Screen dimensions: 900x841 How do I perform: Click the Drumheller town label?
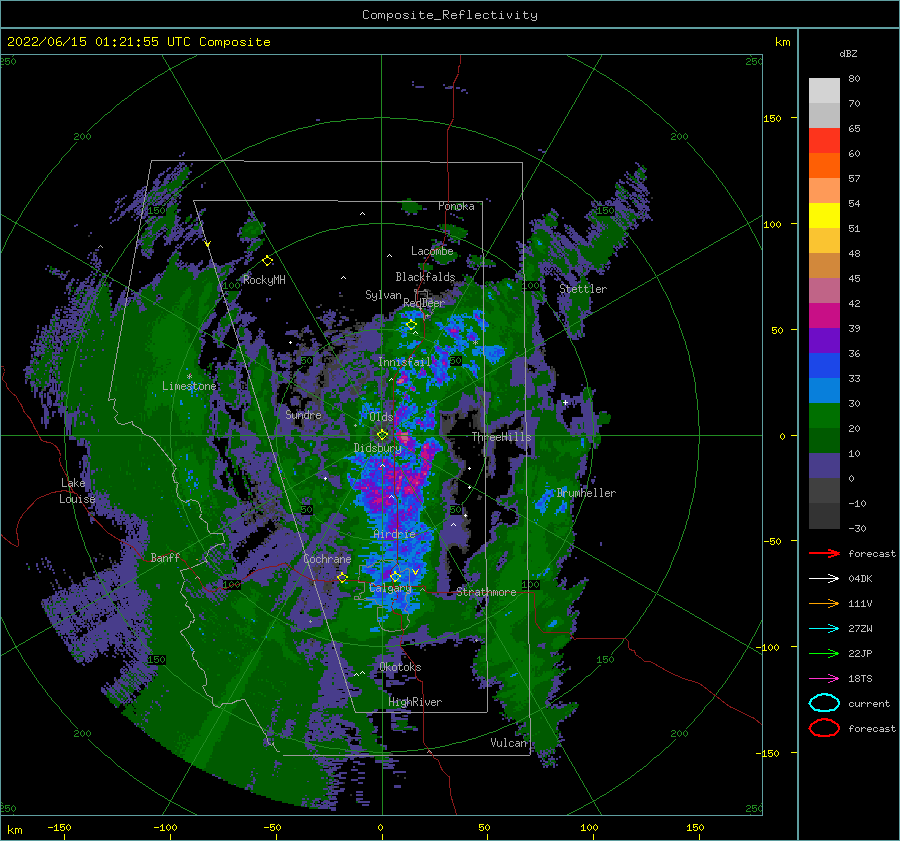[x=586, y=493]
